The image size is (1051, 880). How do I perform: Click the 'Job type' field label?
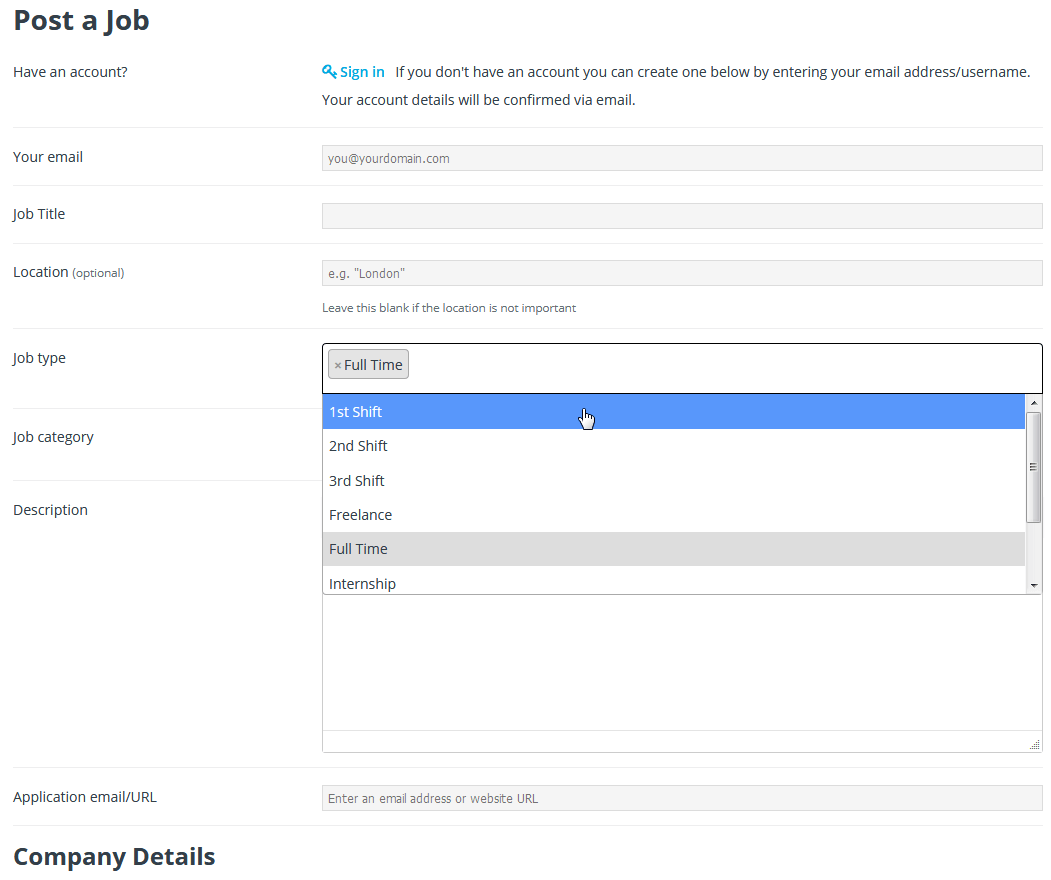click(39, 358)
